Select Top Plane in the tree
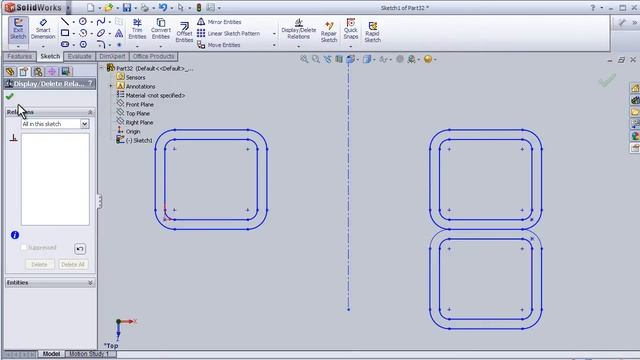This screenshot has height=360, width=640. [x=138, y=113]
